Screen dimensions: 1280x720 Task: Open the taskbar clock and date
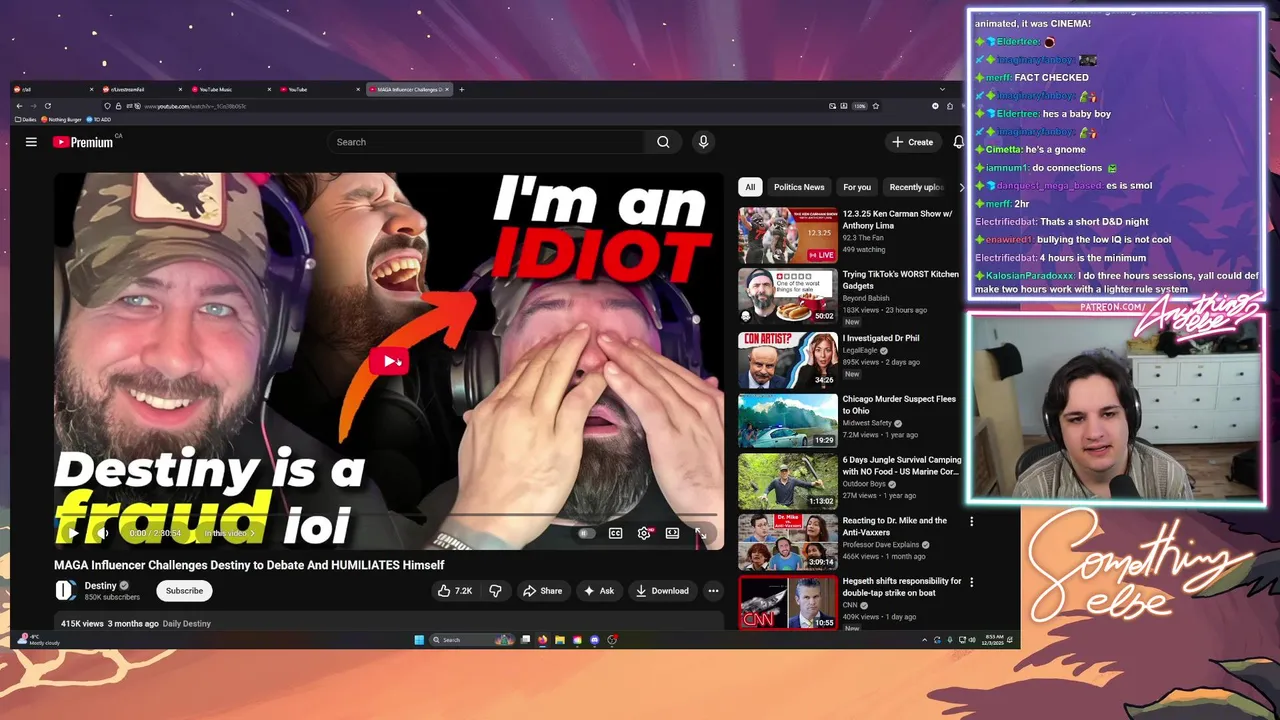992,640
